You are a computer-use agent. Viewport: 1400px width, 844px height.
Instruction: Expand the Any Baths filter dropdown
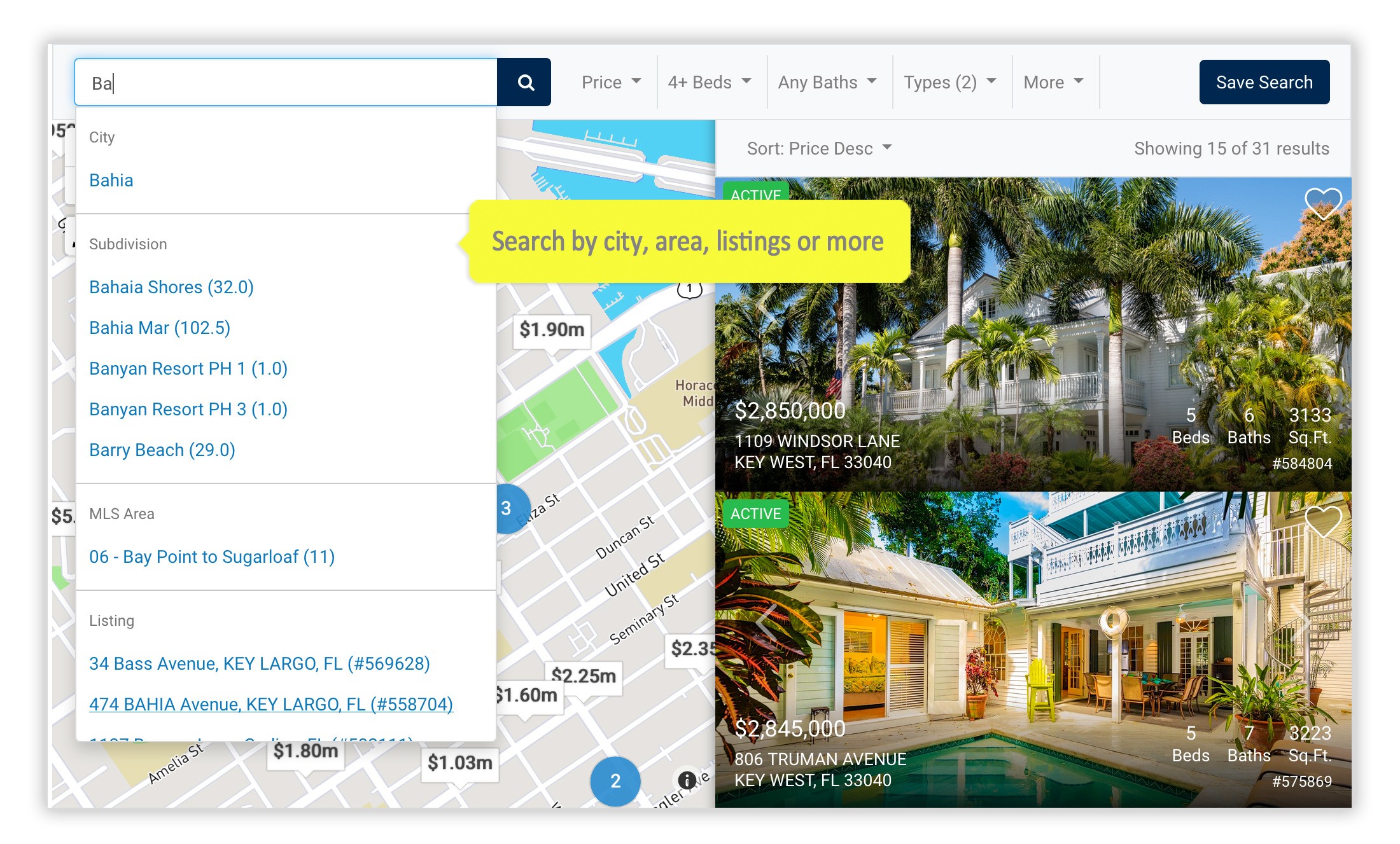point(826,83)
